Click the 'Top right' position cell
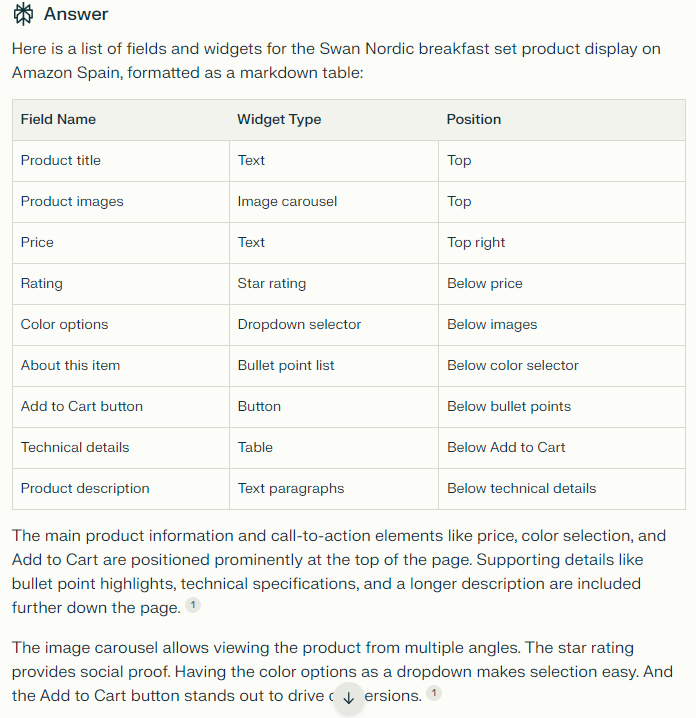This screenshot has width=696, height=718. pyautogui.click(x=476, y=242)
